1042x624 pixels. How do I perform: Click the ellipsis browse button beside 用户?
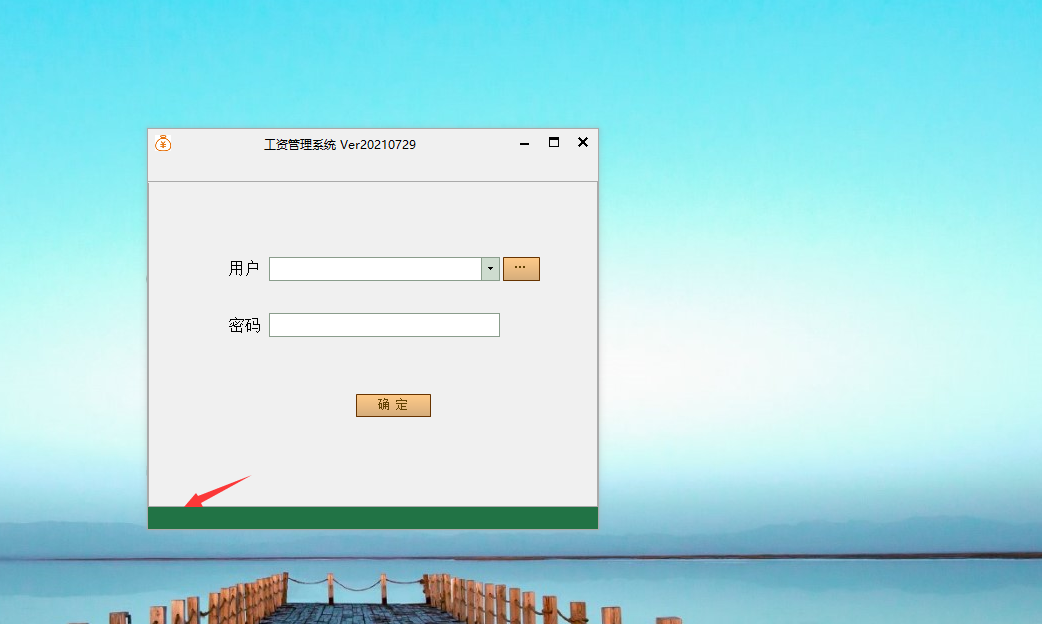click(521, 269)
